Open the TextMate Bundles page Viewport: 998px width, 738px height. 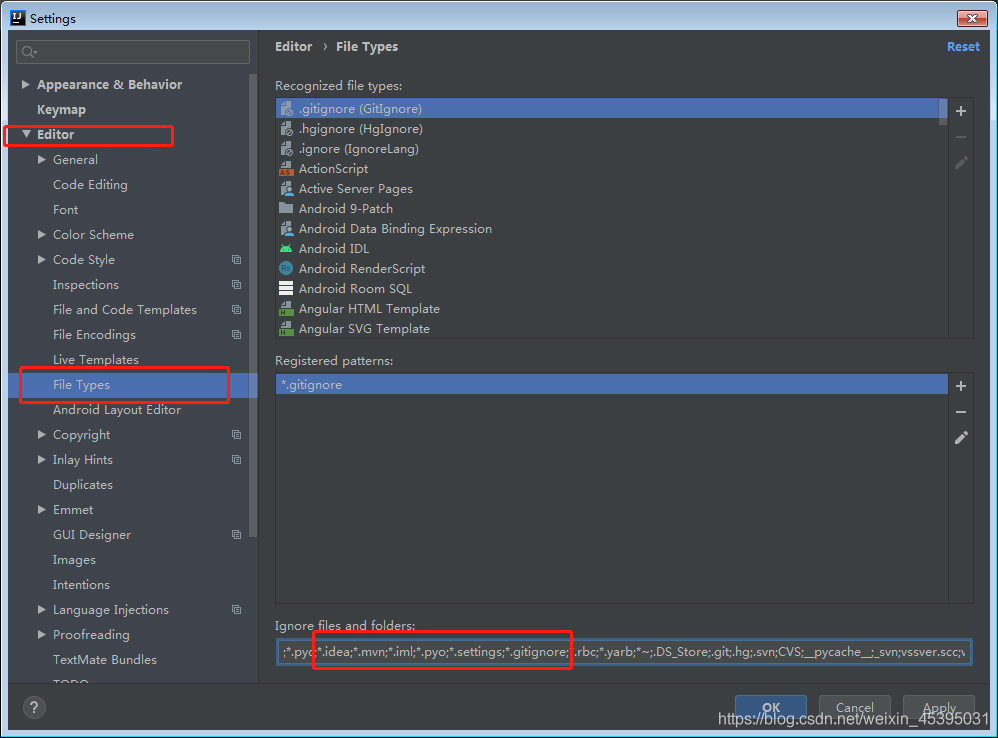[x=105, y=660]
